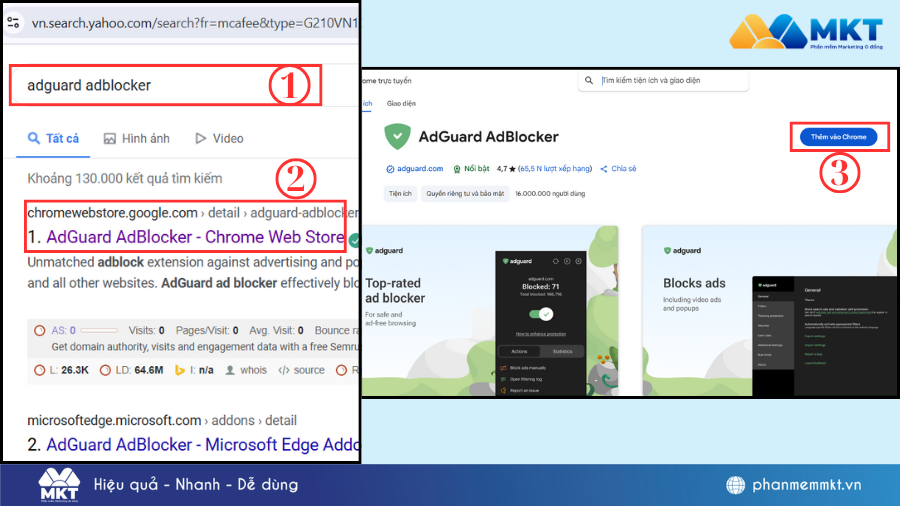Click the '16.000.000 người dùng' text
The width and height of the screenshot is (900, 506).
(550, 193)
